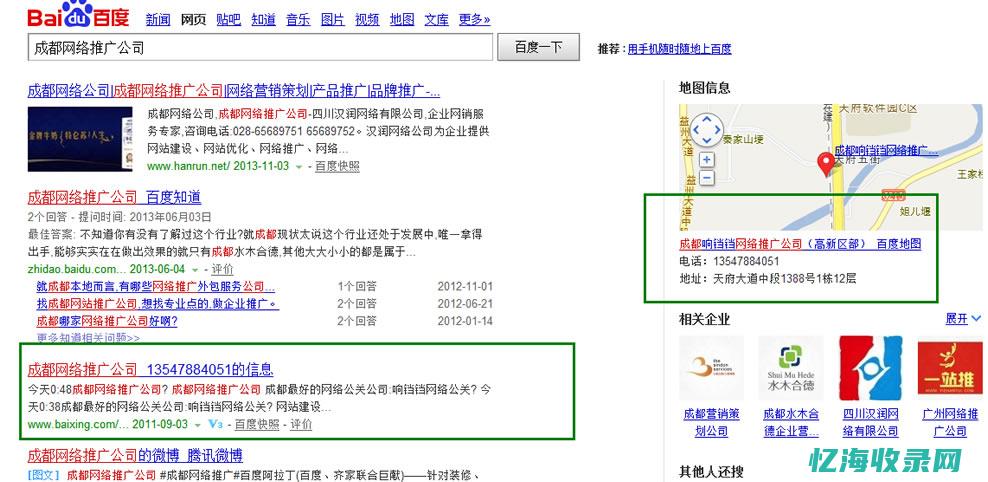Click 评价 beside the baixing.com result
The image size is (988, 482).
[301, 424]
